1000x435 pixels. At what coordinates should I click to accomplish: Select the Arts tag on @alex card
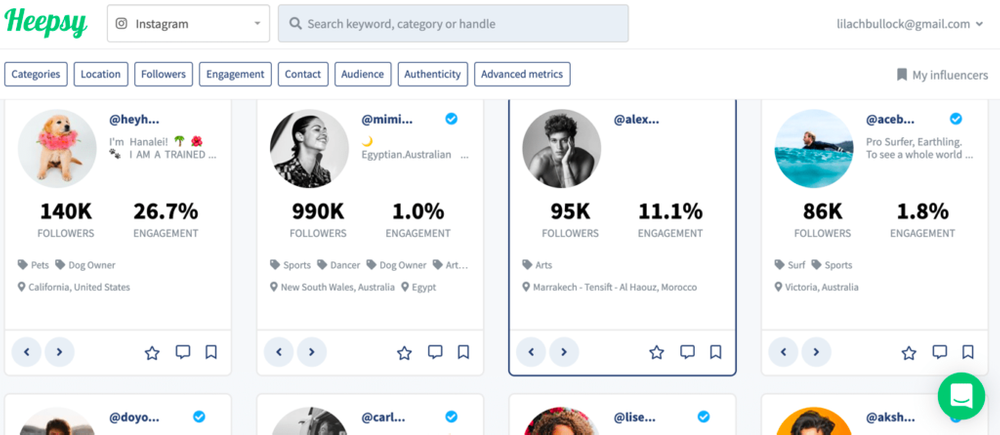tap(537, 265)
